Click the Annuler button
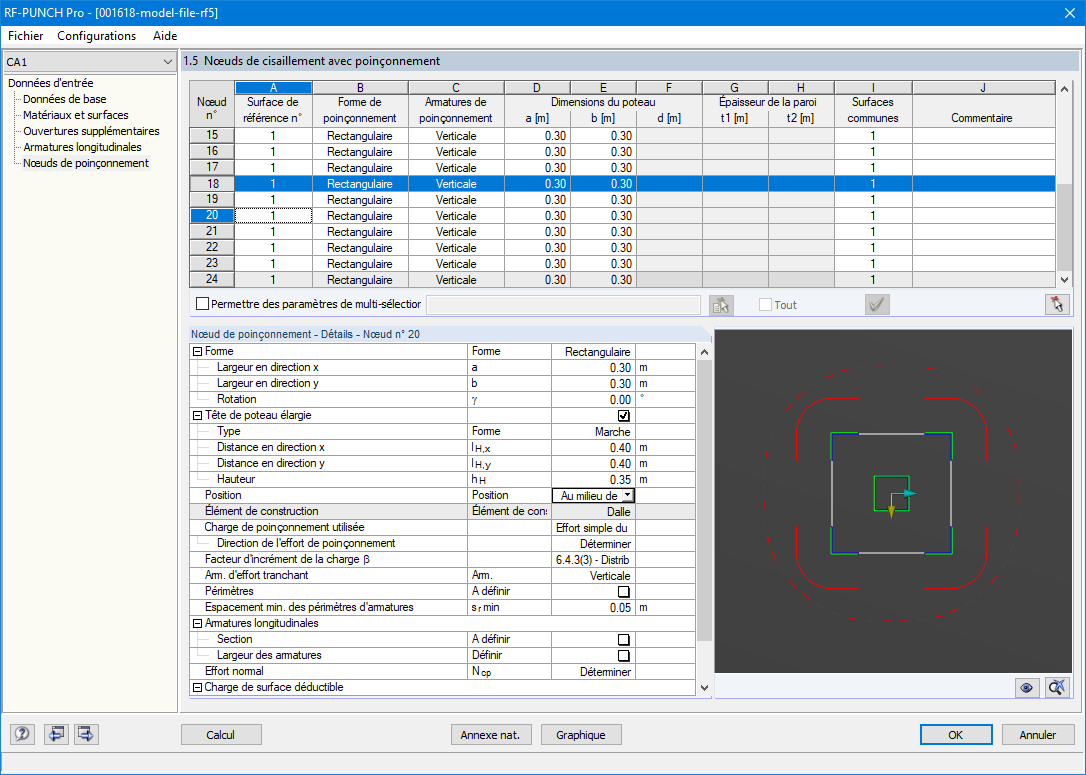 (x=1038, y=735)
